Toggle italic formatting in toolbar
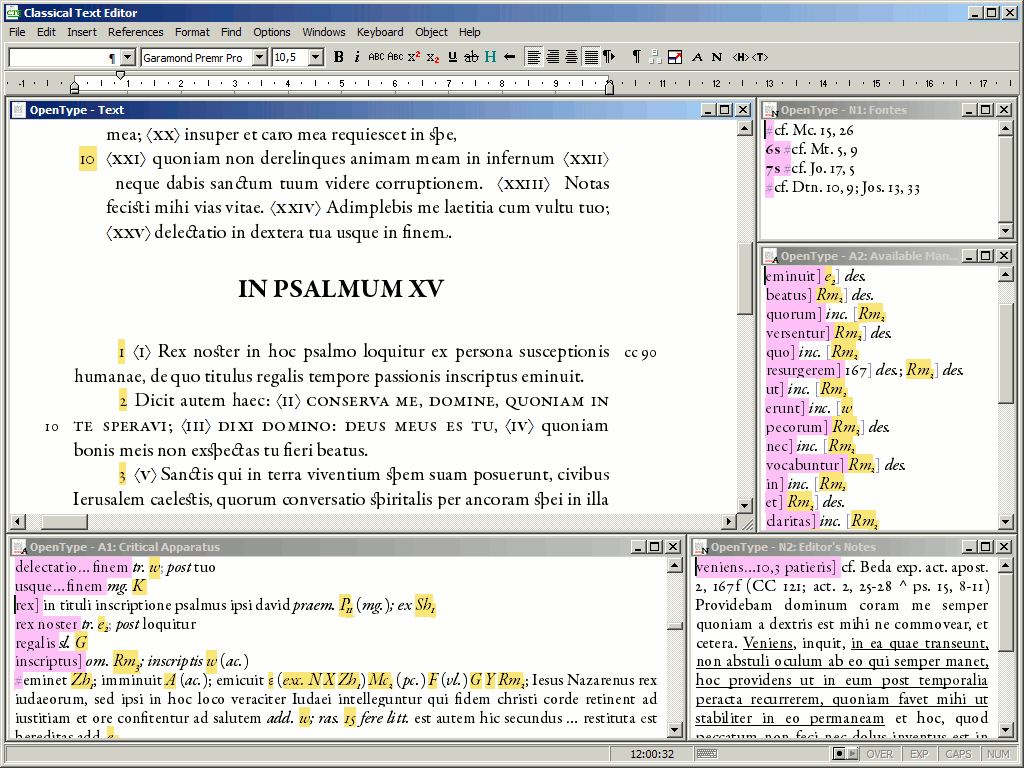This screenshot has height=768, width=1024. click(357, 57)
